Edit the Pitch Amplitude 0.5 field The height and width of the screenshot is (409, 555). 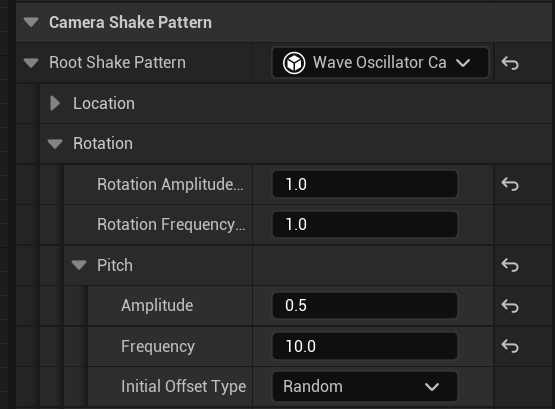tap(365, 305)
